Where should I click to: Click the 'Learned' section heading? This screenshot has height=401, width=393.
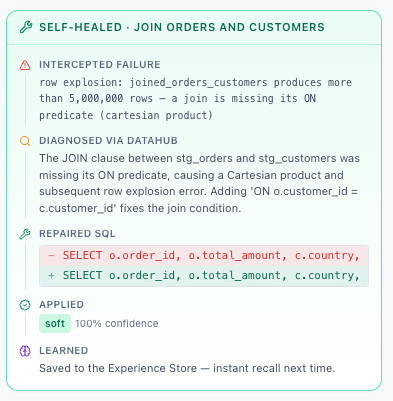pyautogui.click(x=64, y=351)
